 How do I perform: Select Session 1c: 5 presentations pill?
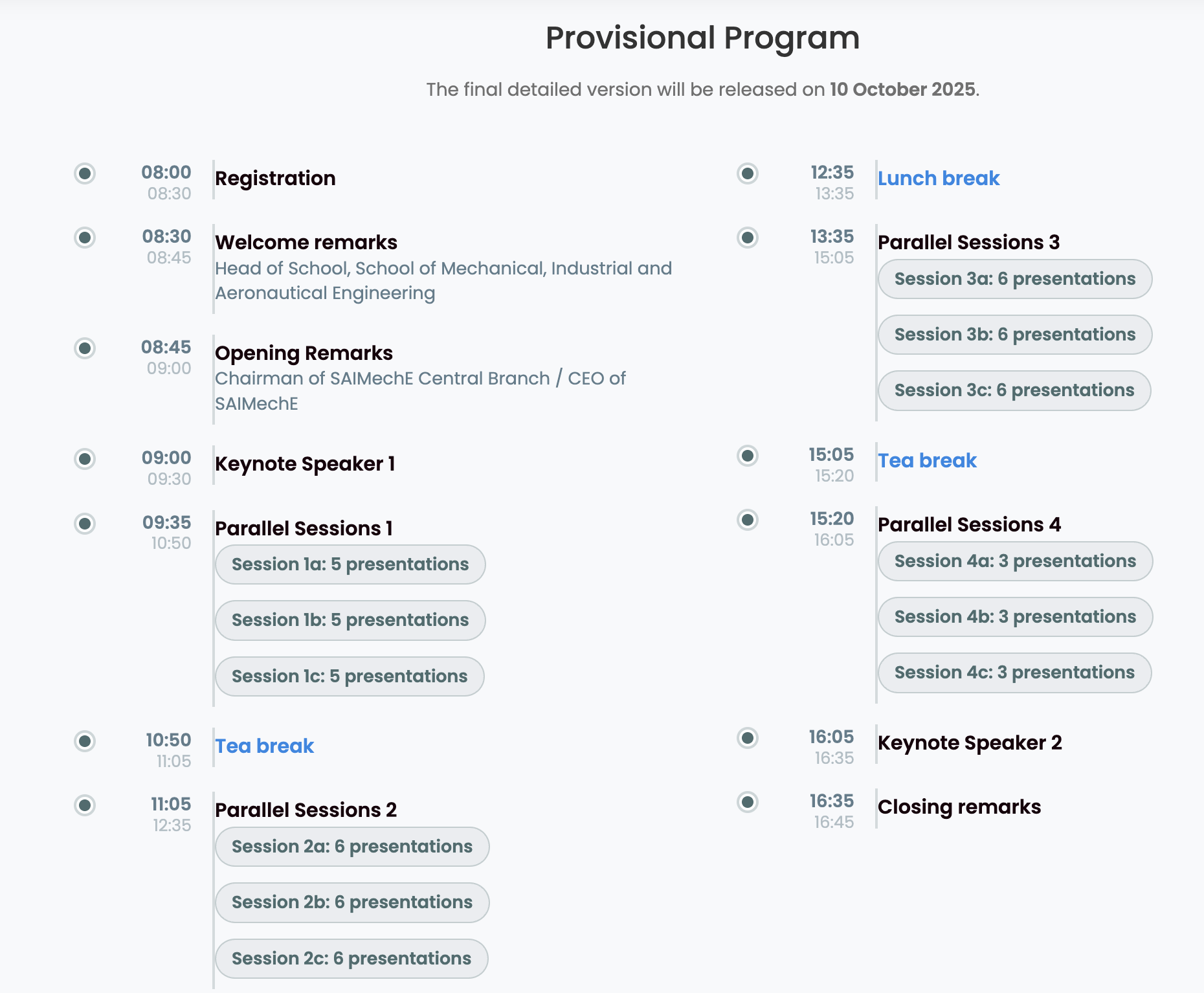coord(350,676)
